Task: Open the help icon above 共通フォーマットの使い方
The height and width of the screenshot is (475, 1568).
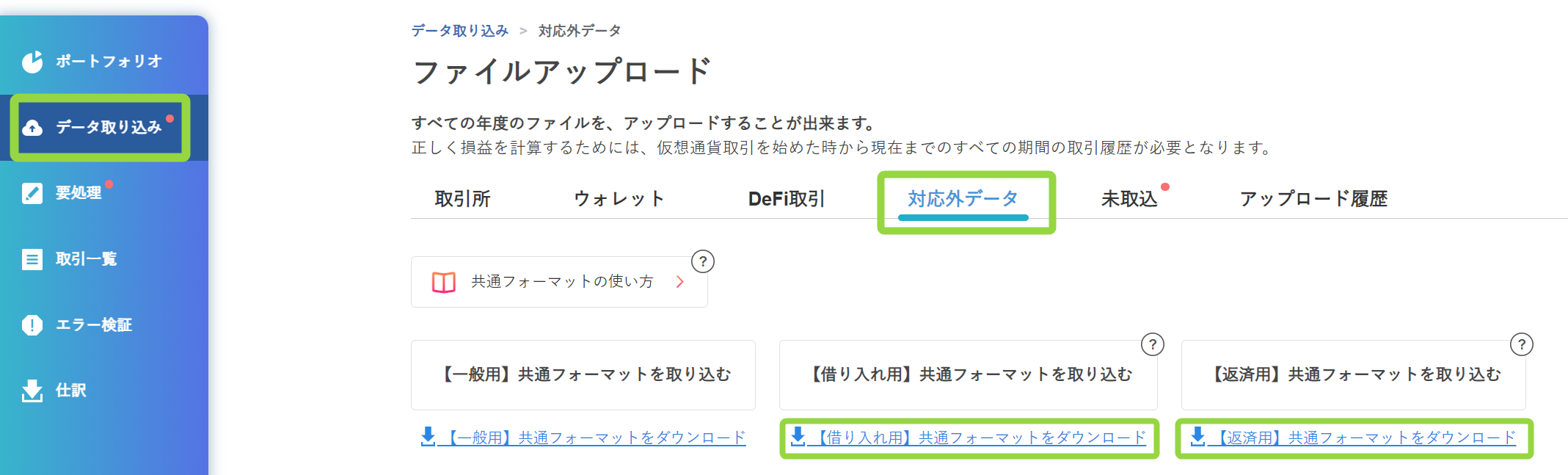Action: [701, 260]
